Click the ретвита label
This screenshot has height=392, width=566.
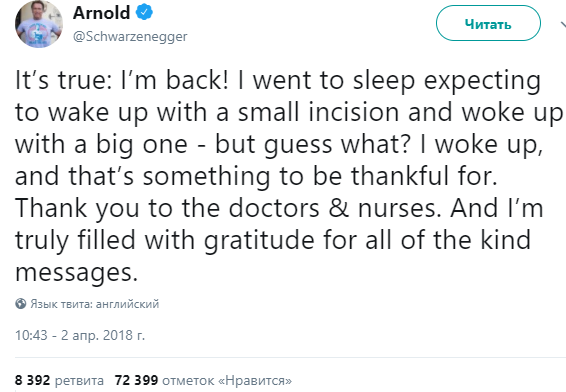79,380
